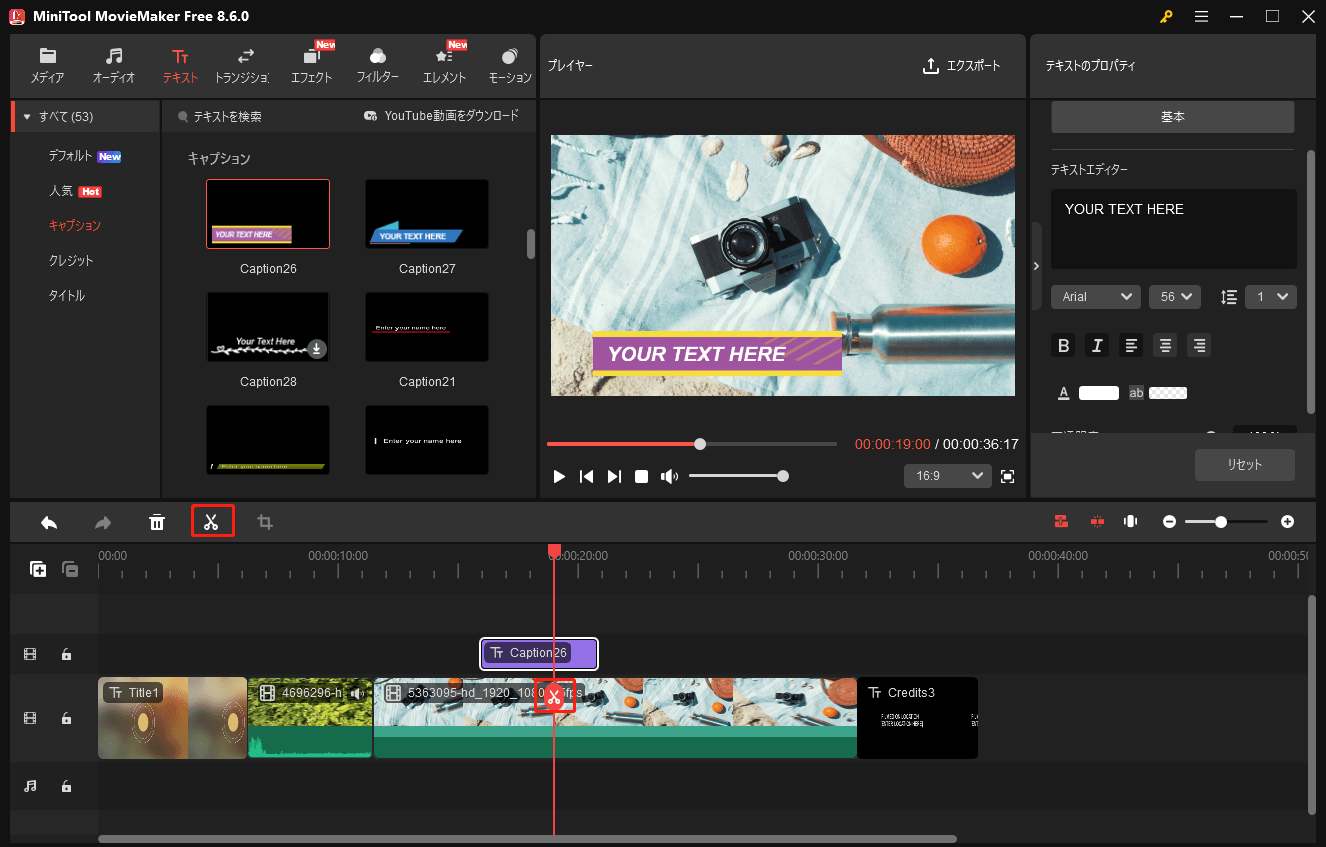
Task: Open the font size 56 dropdown
Action: coord(1174,296)
